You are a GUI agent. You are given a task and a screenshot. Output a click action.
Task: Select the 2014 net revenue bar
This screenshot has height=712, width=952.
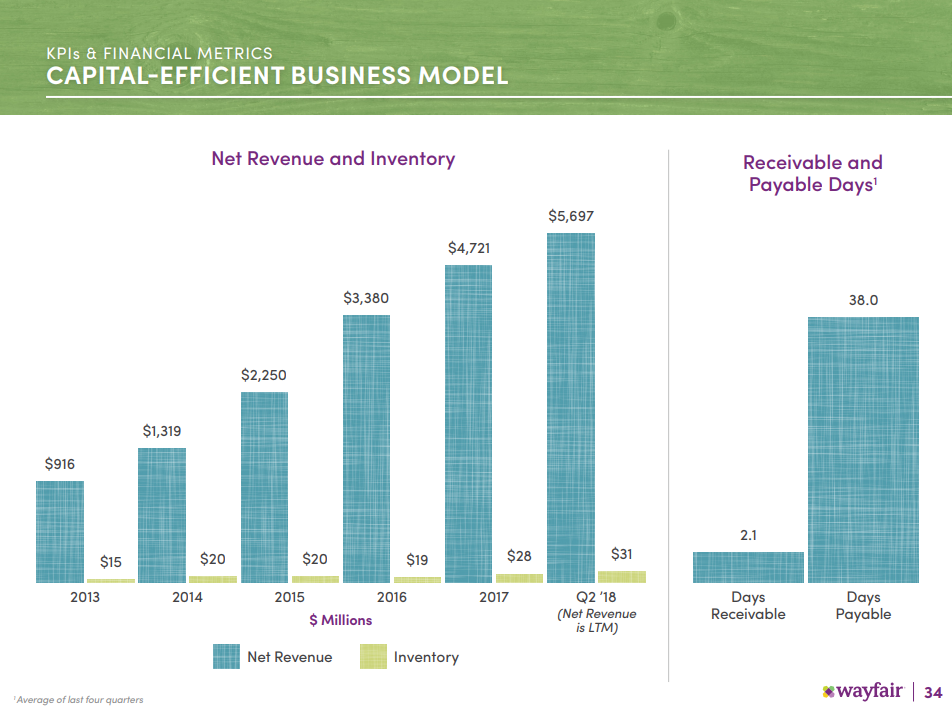point(162,515)
